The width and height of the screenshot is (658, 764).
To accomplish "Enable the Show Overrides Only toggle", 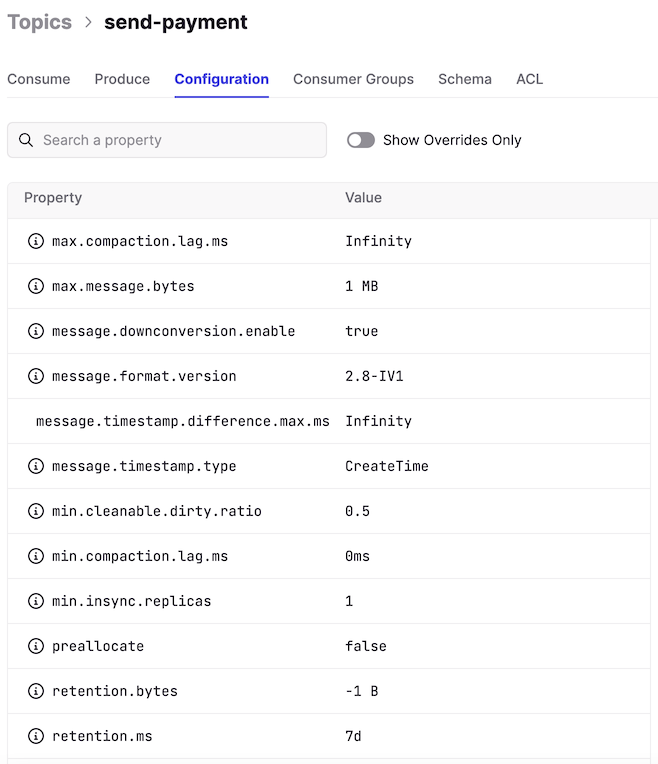I will pyautogui.click(x=361, y=140).
